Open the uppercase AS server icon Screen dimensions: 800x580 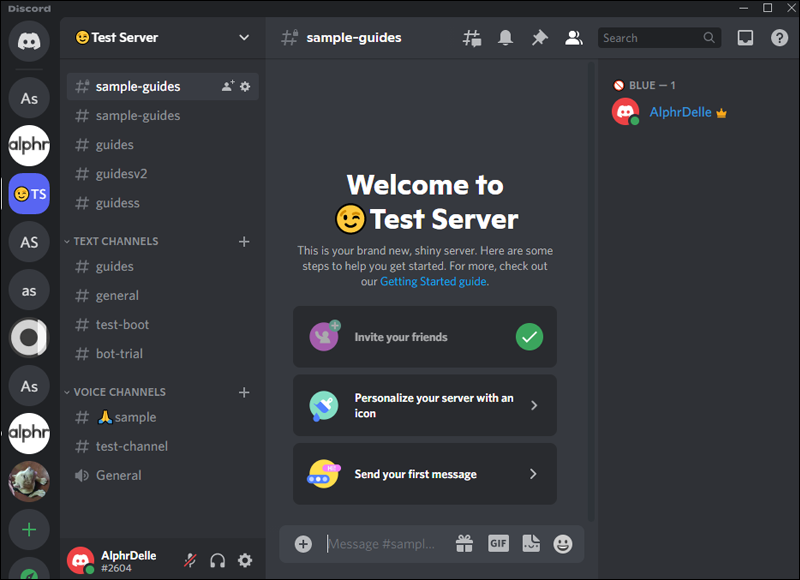29,242
